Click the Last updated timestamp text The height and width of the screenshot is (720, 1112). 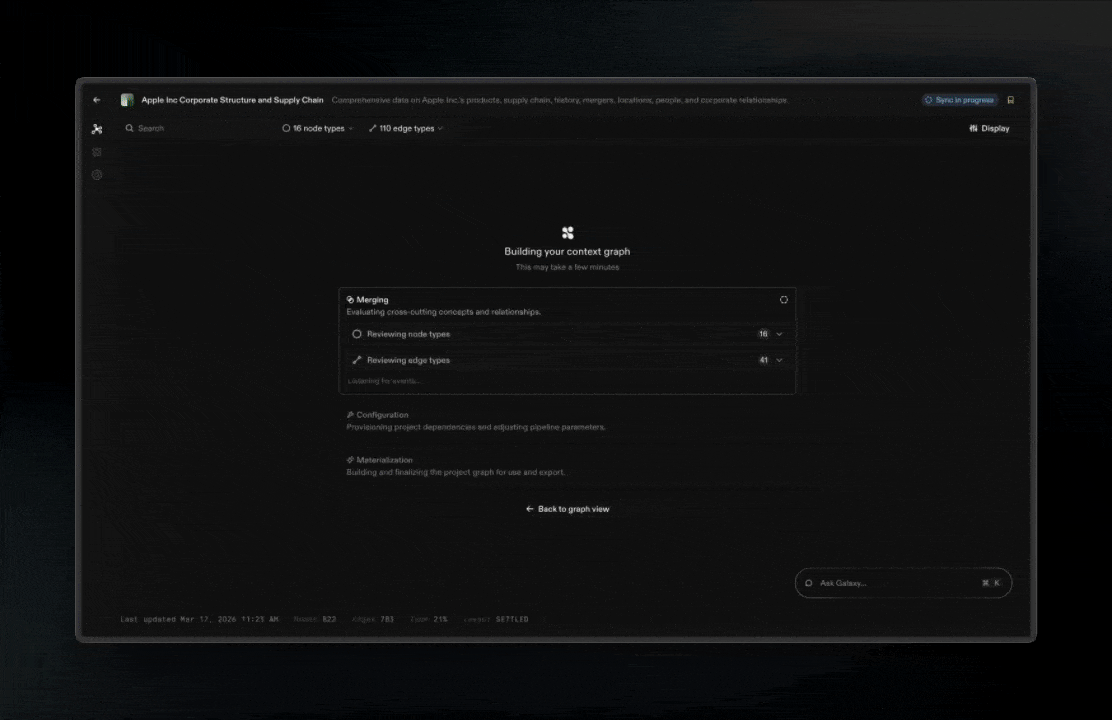(199, 619)
